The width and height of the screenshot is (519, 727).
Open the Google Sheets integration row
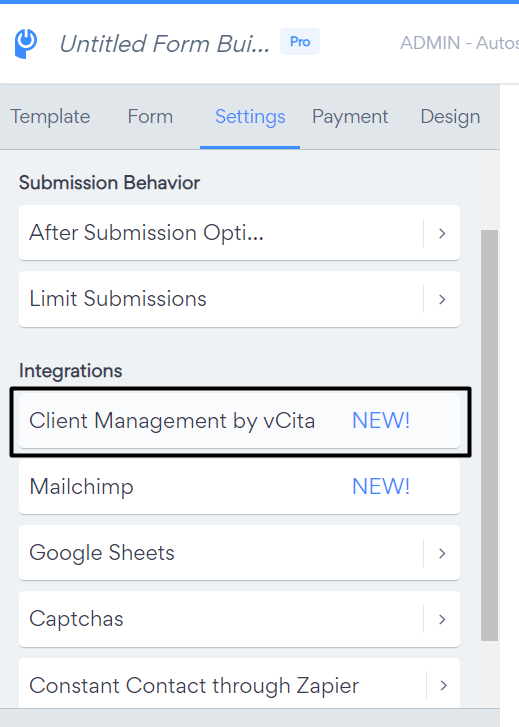[239, 553]
